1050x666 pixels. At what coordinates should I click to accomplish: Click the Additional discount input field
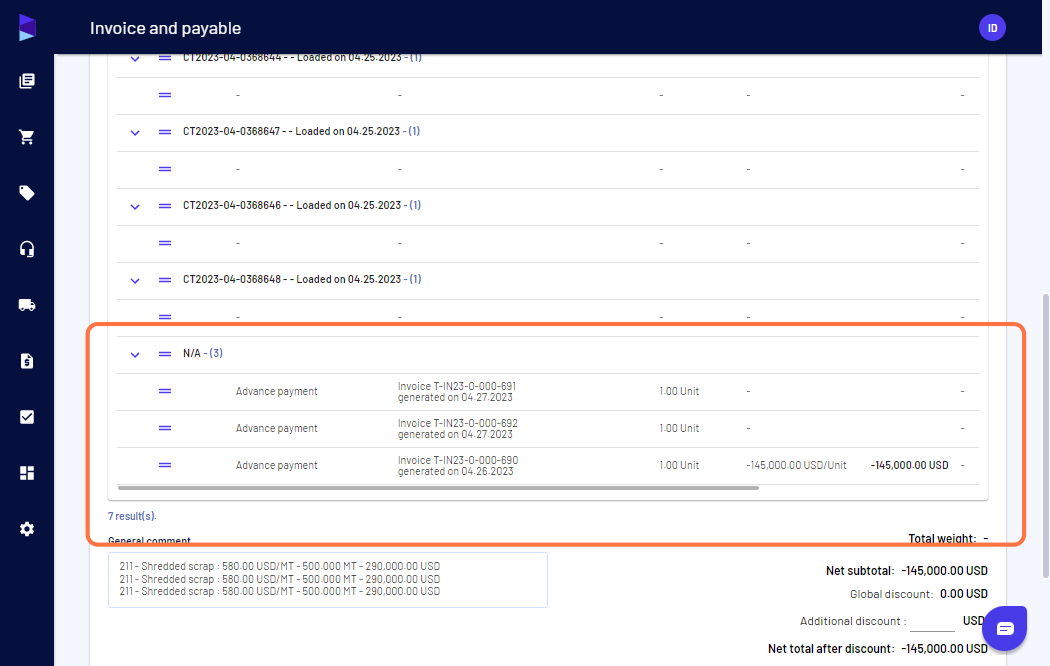[x=931, y=622]
